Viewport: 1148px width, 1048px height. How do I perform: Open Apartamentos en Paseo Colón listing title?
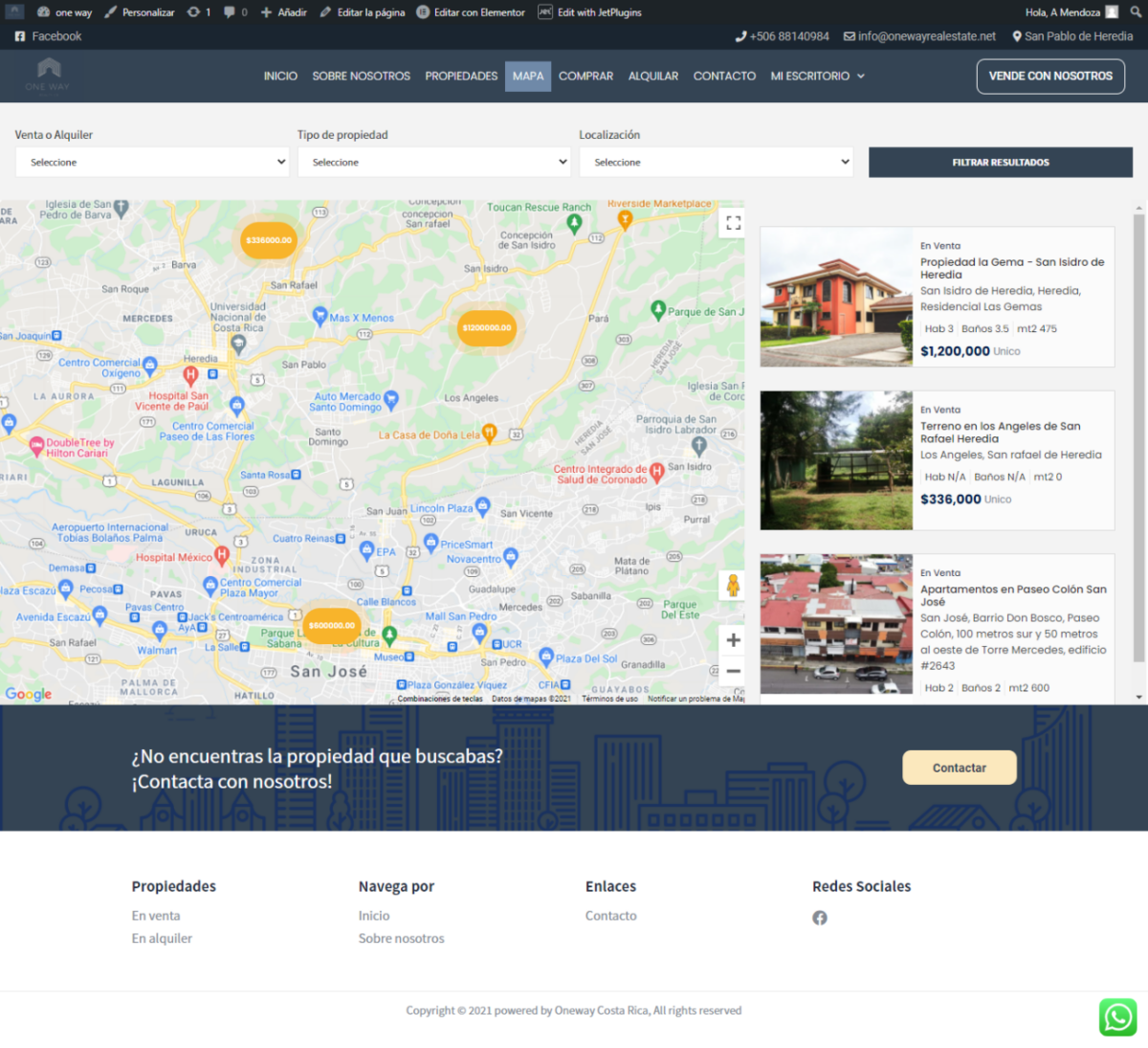point(1013,595)
